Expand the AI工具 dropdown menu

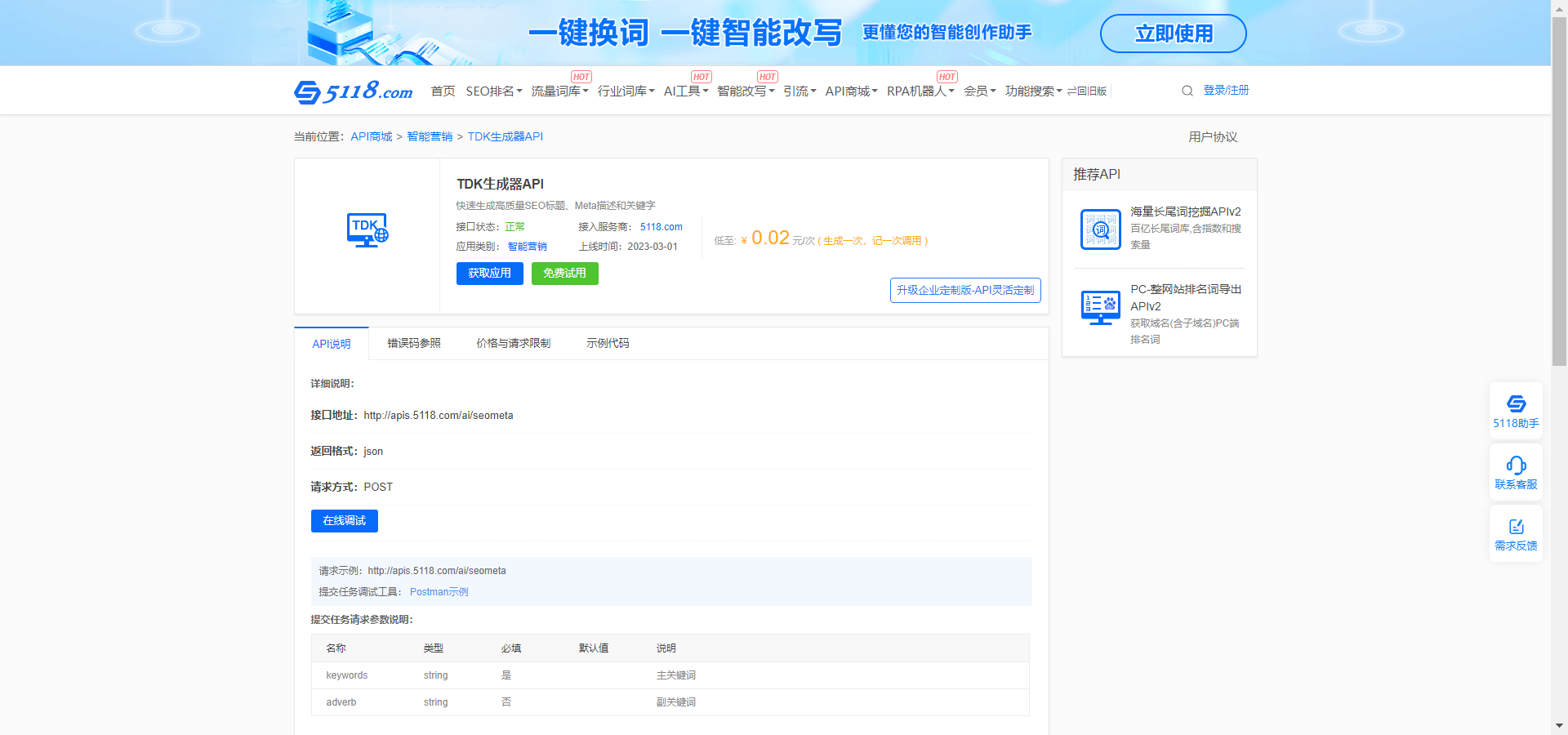pyautogui.click(x=685, y=91)
